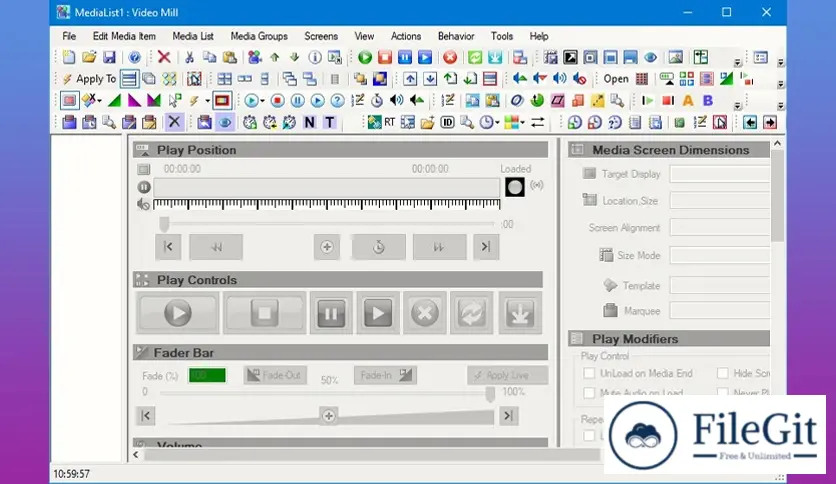The height and width of the screenshot is (484, 836).
Task: Click the red circle cancel icon in the top toolbar
Action: pos(451,57)
